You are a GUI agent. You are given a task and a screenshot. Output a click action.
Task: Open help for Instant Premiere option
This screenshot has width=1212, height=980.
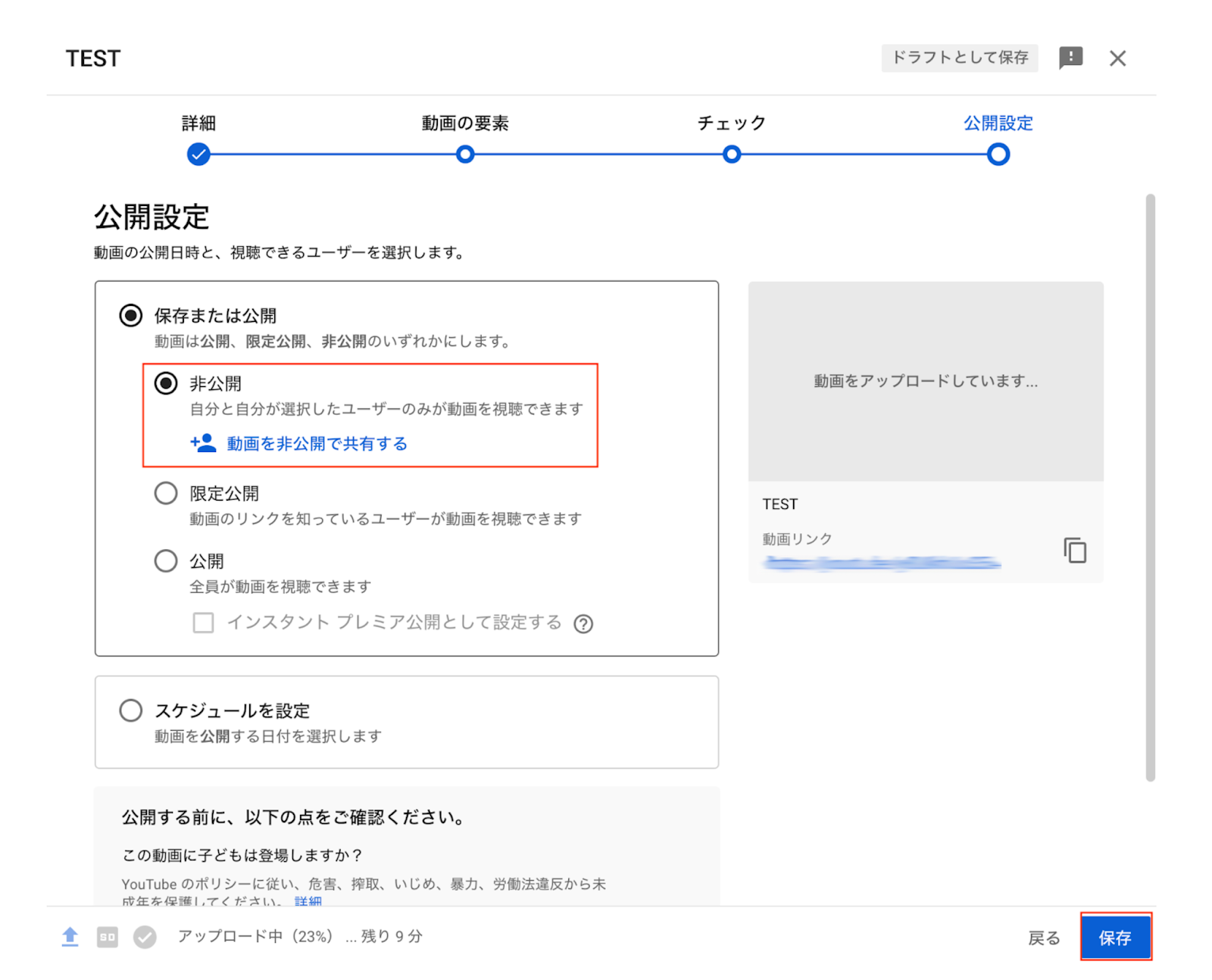click(x=583, y=624)
